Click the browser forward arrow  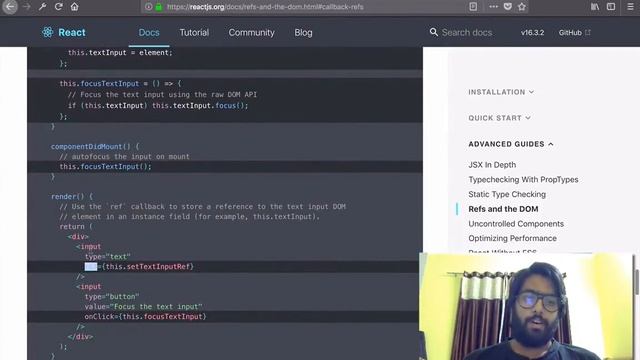point(27,7)
